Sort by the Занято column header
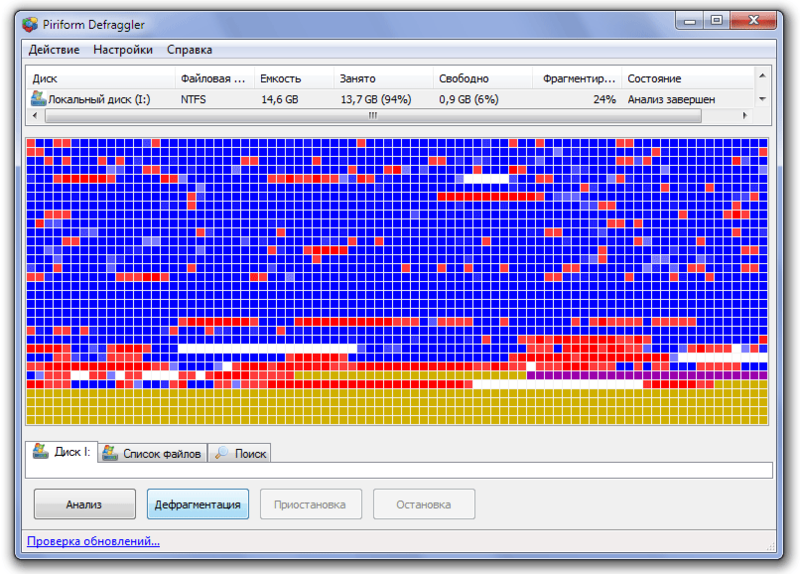The width and height of the screenshot is (800, 574). pos(383,79)
